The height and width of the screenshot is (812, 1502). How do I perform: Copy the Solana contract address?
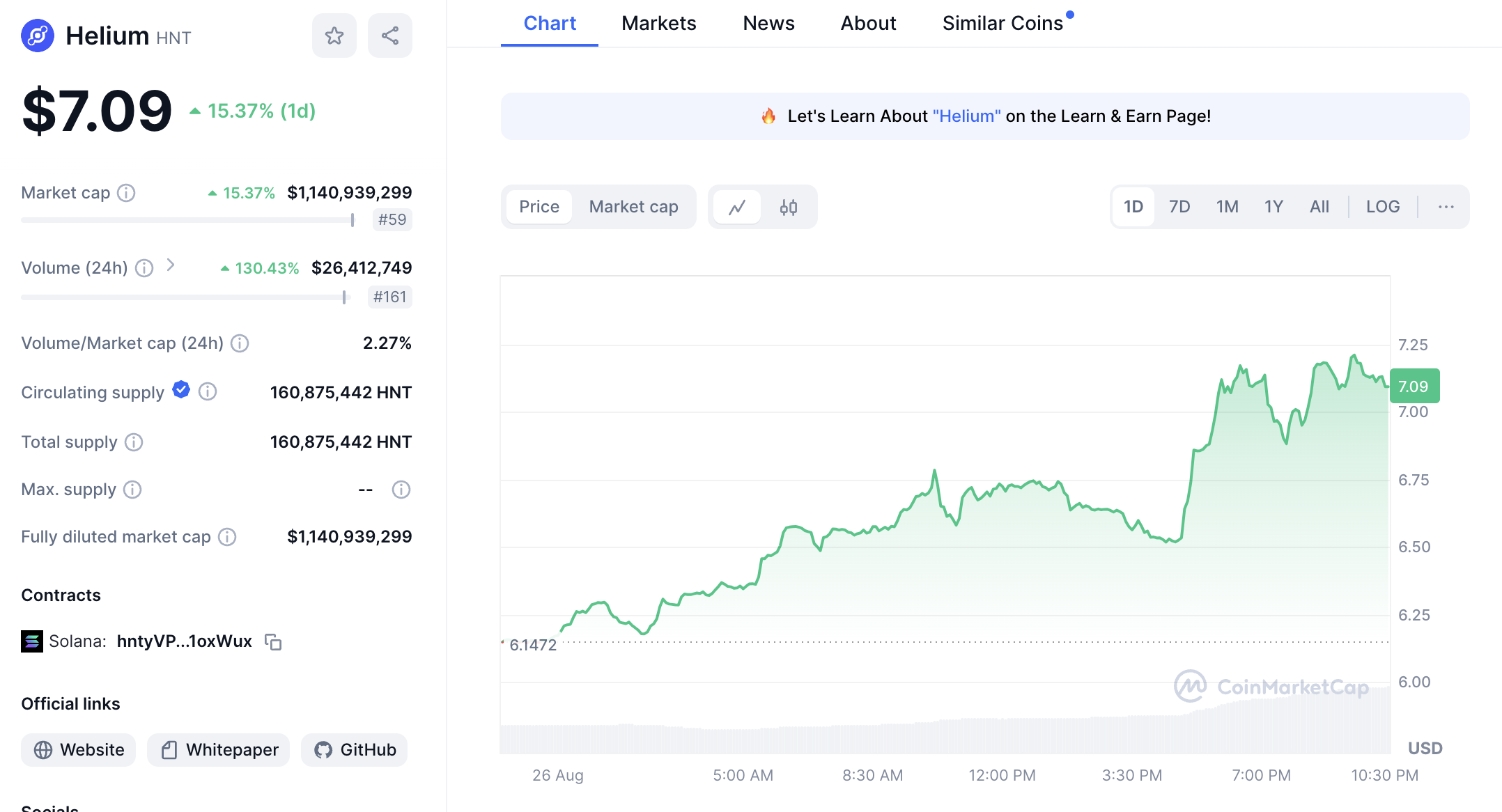pos(273,641)
